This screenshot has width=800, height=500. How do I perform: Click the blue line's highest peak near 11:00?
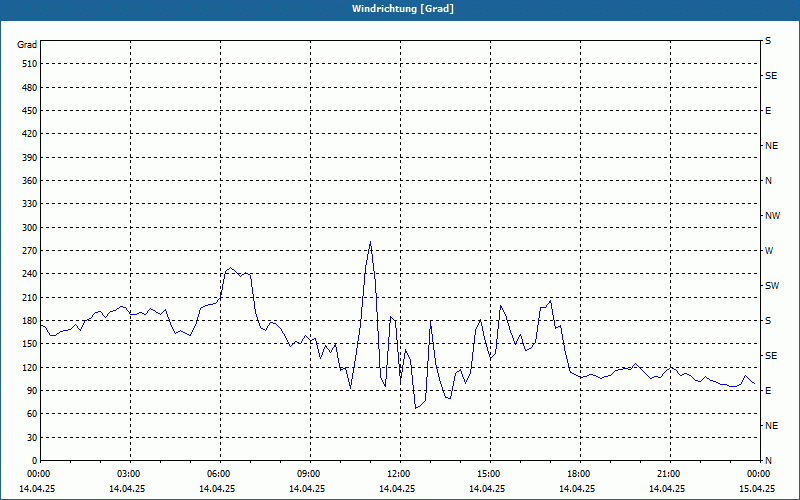[370, 242]
